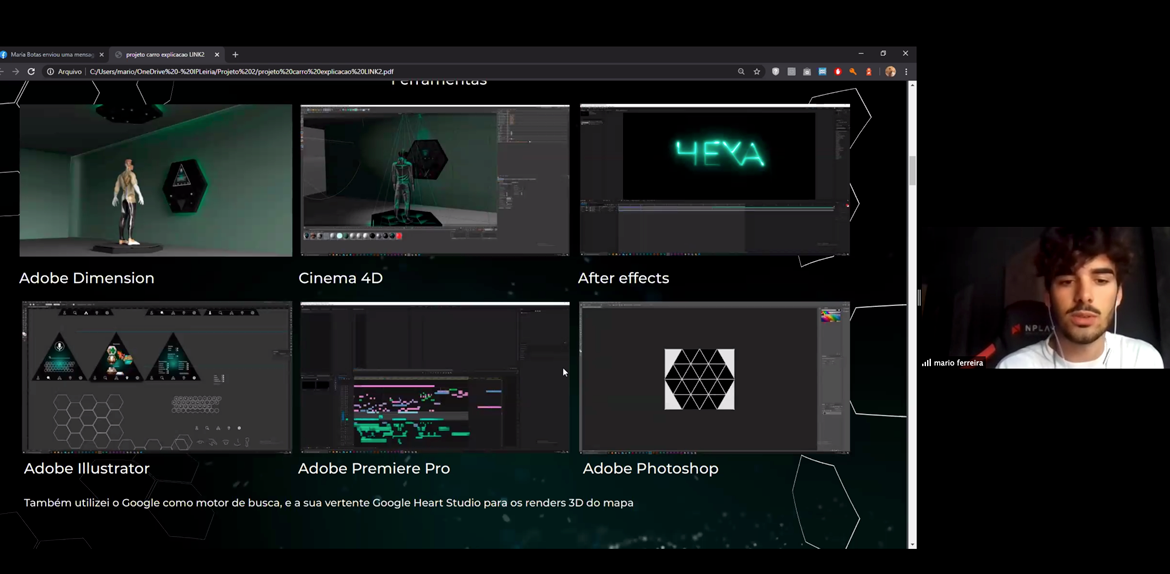Click the browser forward arrow

coord(15,72)
